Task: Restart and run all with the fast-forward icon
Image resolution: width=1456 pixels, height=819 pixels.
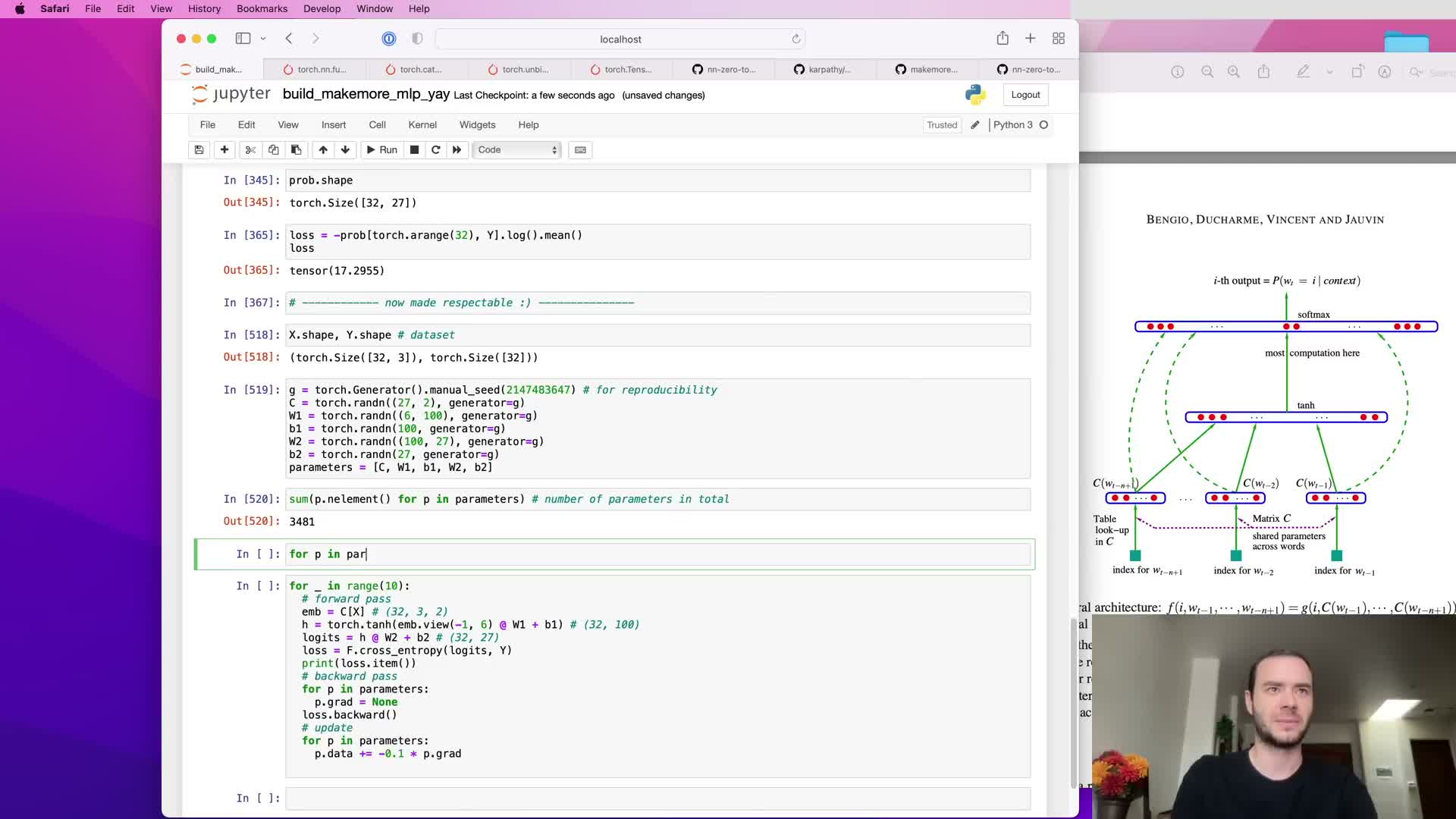Action: tap(457, 149)
